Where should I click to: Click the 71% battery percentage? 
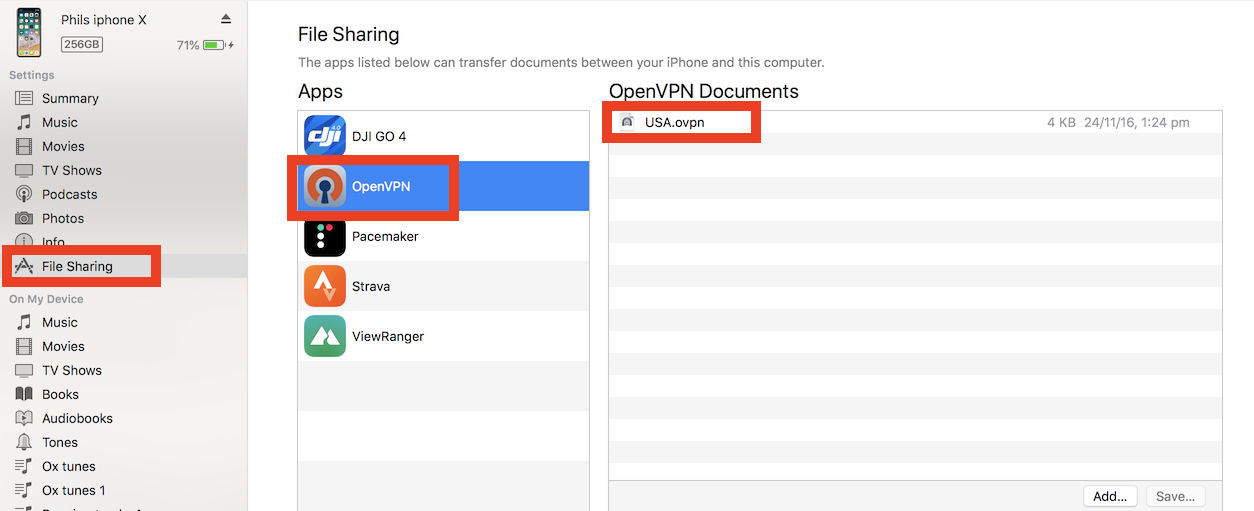tap(188, 45)
